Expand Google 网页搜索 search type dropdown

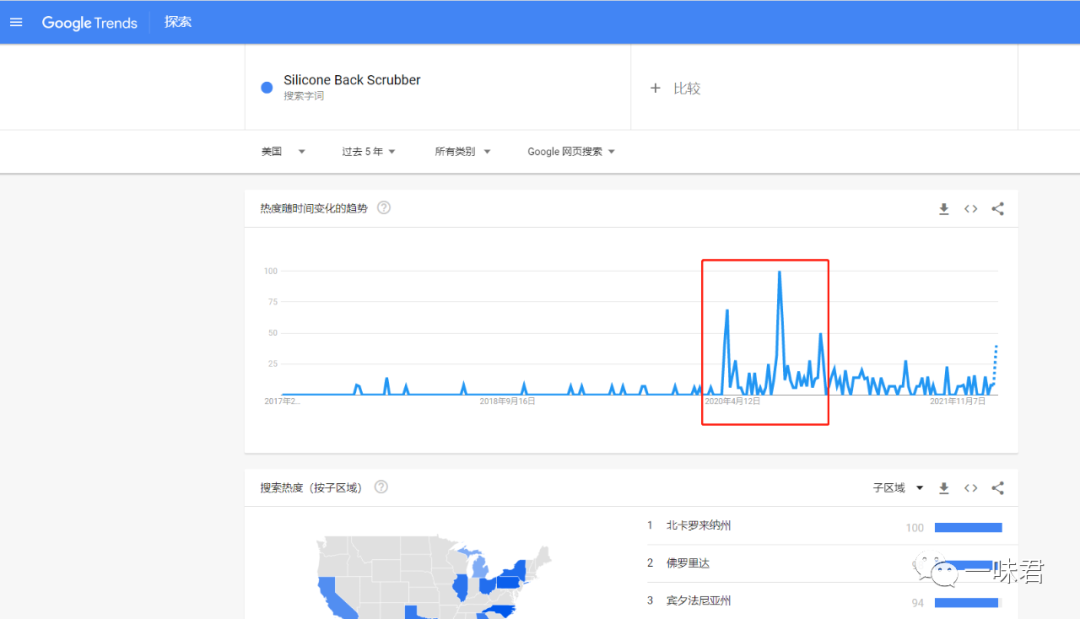(x=571, y=152)
